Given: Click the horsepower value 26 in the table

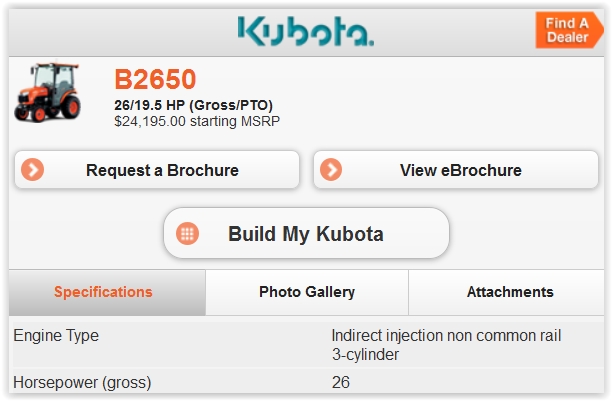Looking at the screenshot, I should point(341,381).
